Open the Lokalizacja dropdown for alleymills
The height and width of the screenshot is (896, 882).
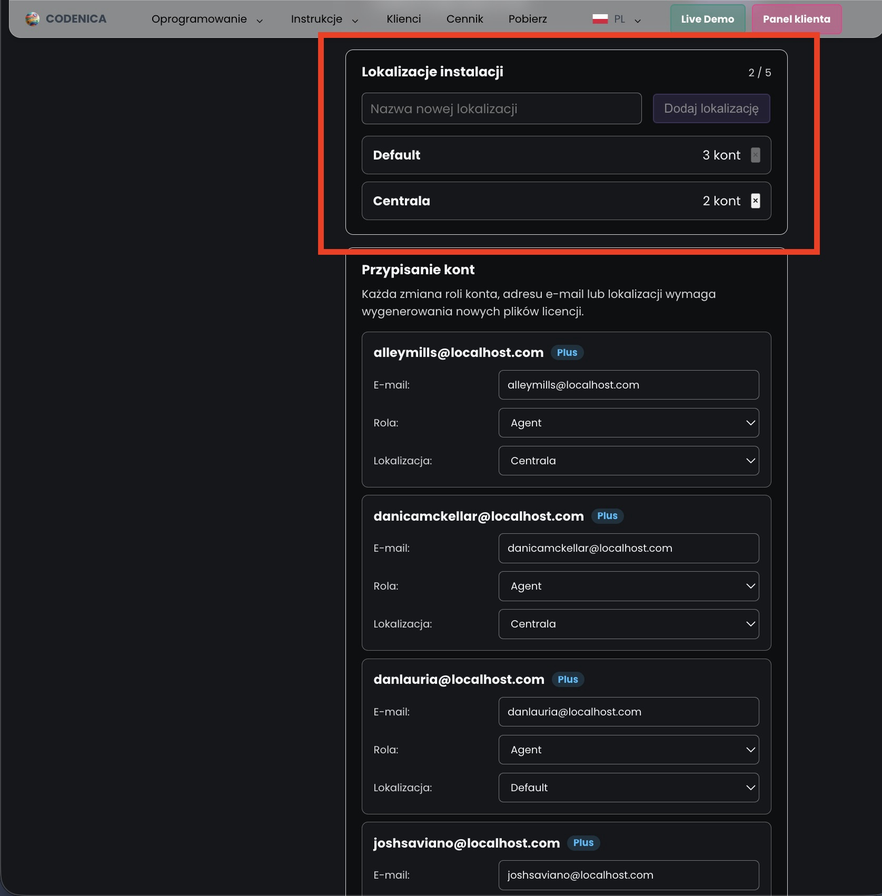pyautogui.click(x=628, y=461)
